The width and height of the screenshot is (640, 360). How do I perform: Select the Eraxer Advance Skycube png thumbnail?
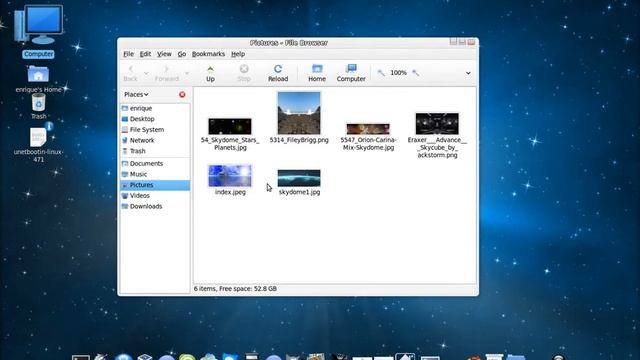tap(437, 123)
